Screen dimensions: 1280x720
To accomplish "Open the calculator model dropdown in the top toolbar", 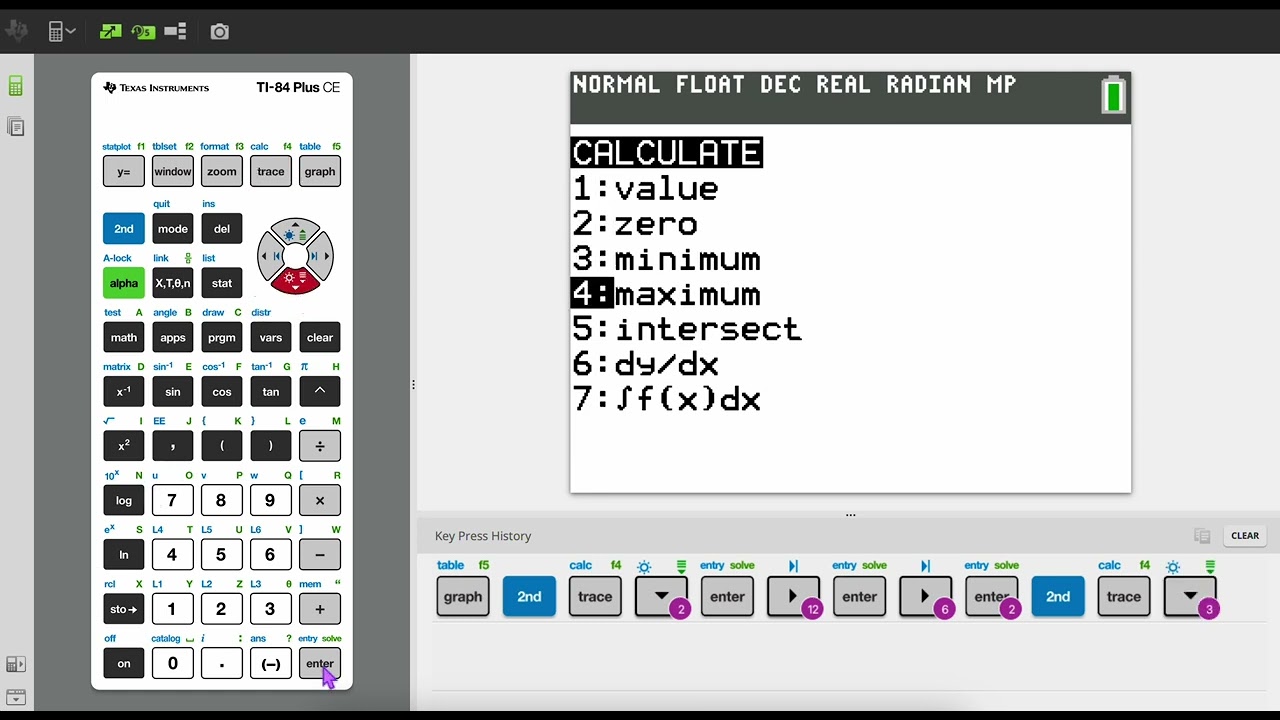I will [x=62, y=32].
